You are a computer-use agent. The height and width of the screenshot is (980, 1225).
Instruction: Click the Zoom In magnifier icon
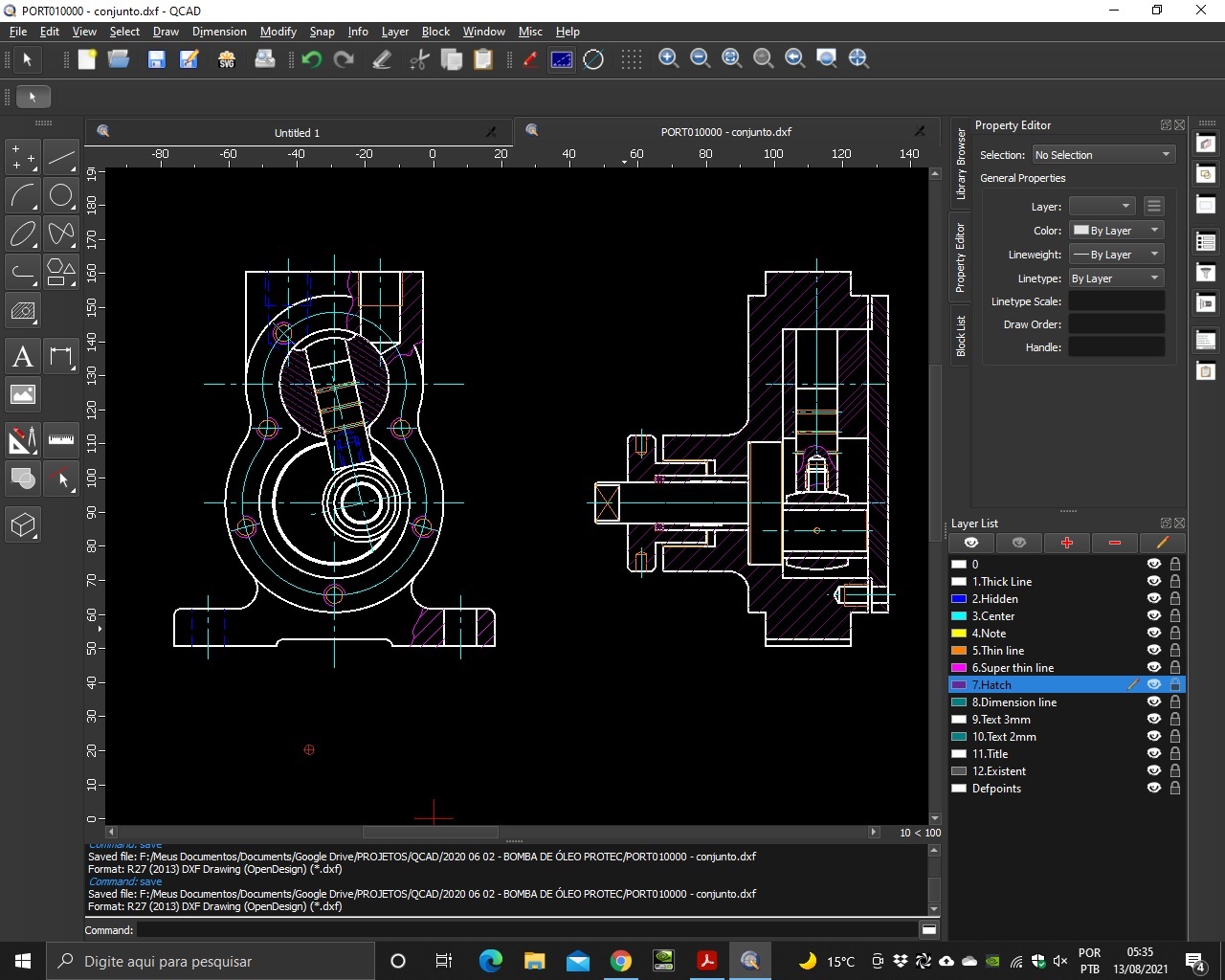pyautogui.click(x=669, y=59)
